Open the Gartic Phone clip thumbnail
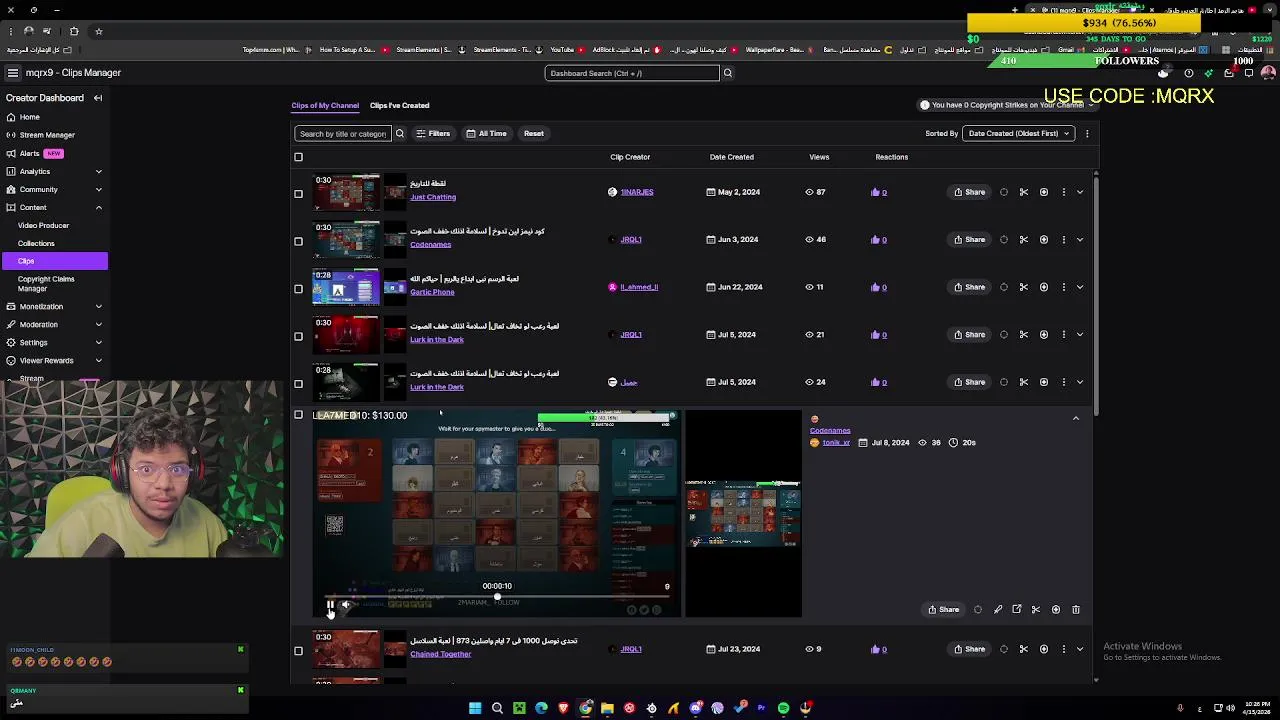Viewport: 1280px width, 720px height. [x=346, y=287]
